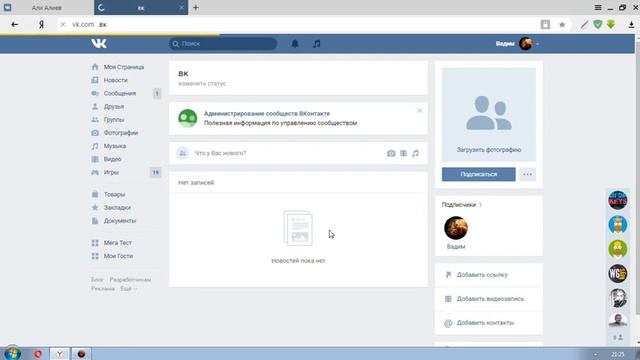
Task: Open Администрирование сообщества ВКонтакте link
Action: click(x=267, y=113)
